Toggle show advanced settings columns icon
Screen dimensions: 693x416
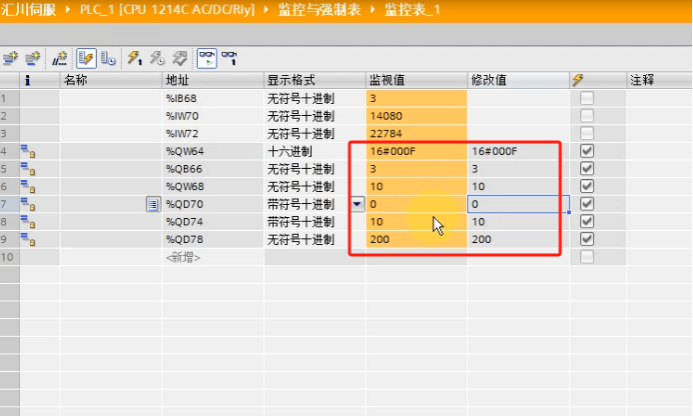[x=108, y=59]
